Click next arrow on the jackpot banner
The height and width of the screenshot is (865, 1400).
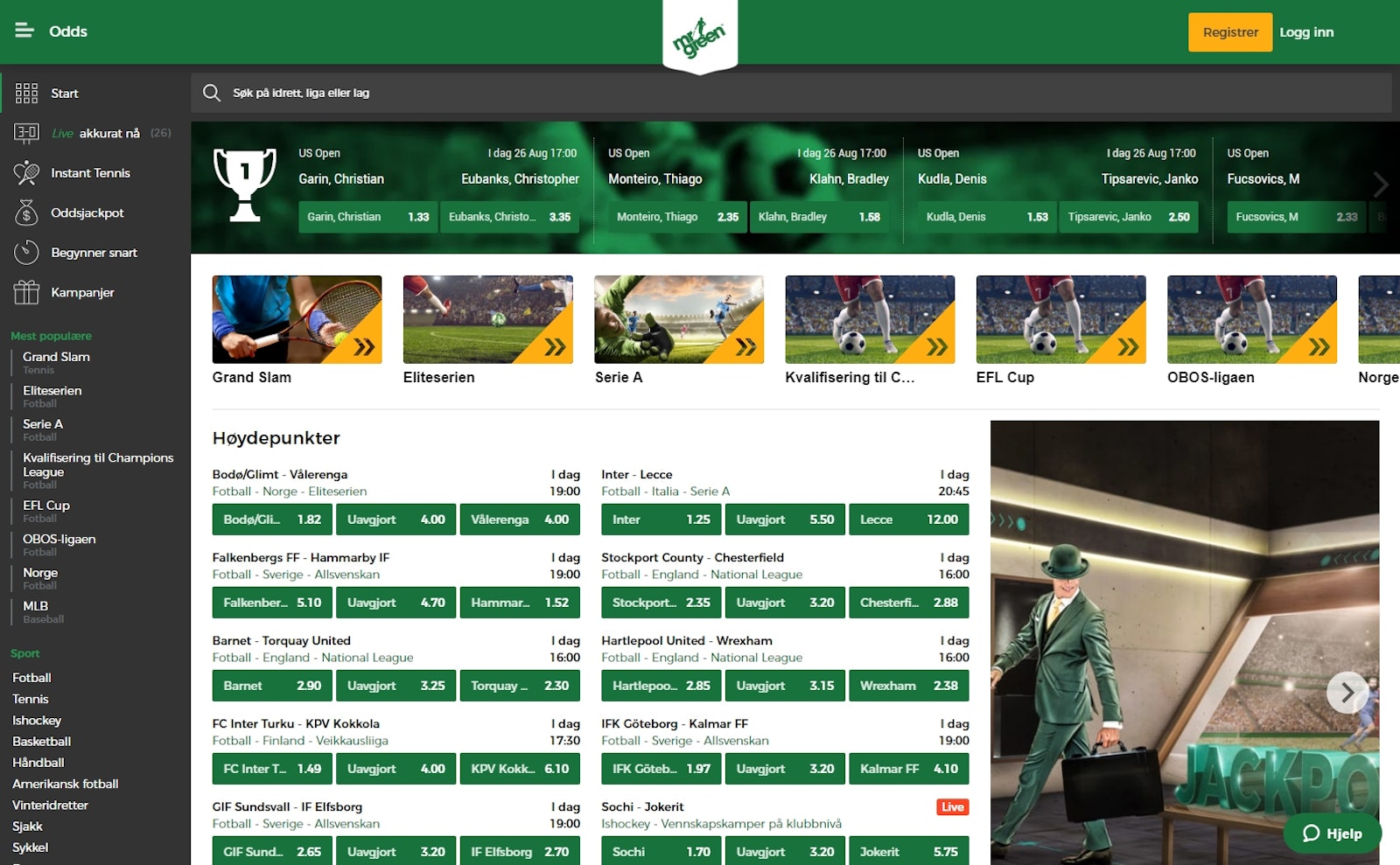[1347, 693]
